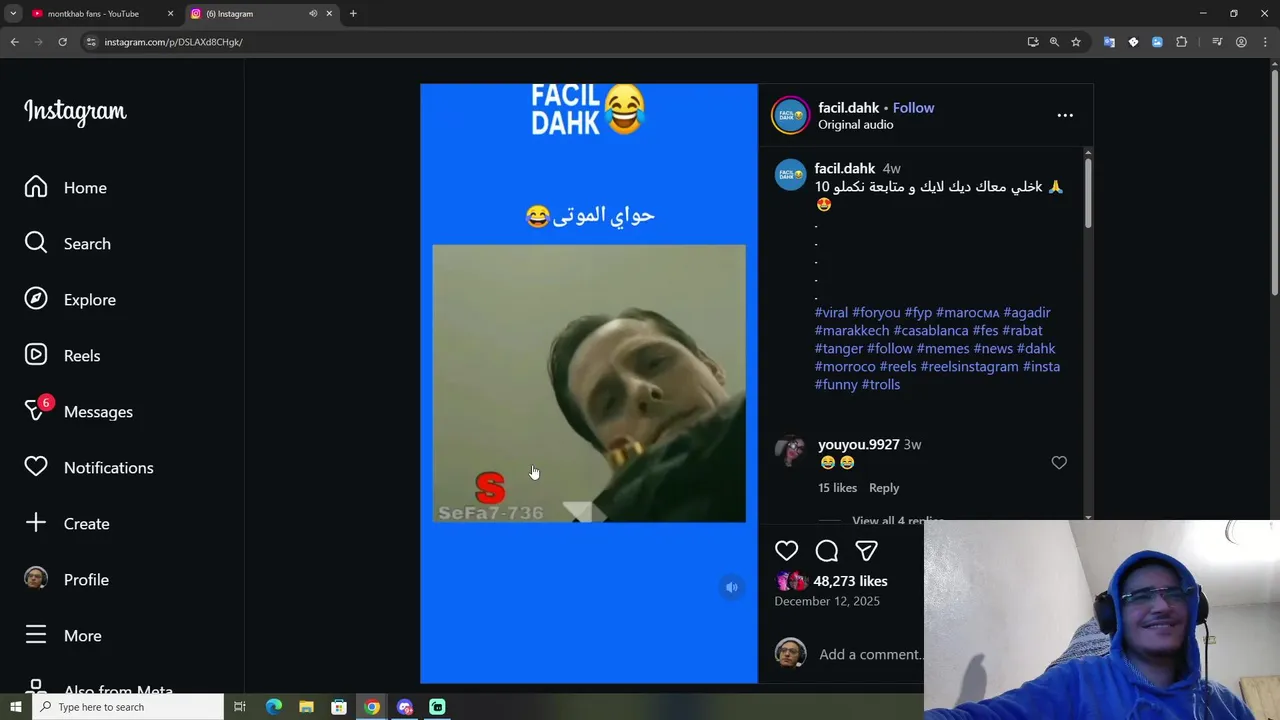Toggle the video sound speaker button

(732, 588)
